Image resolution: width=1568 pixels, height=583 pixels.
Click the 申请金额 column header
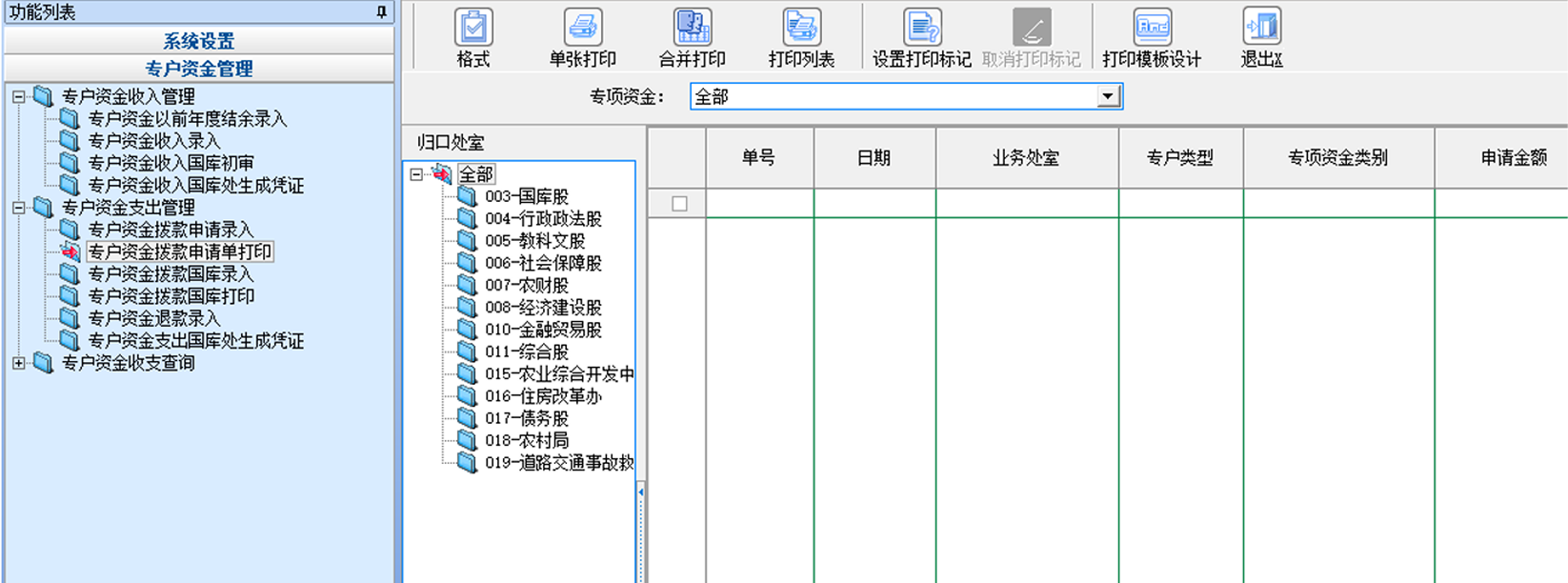[1502, 158]
